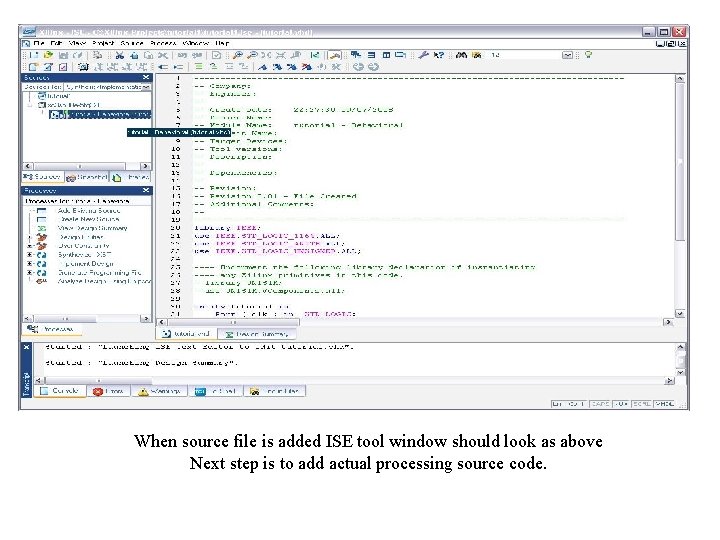Click the Paste toolbar icon
The width and height of the screenshot is (720, 540).
[x=148, y=55]
